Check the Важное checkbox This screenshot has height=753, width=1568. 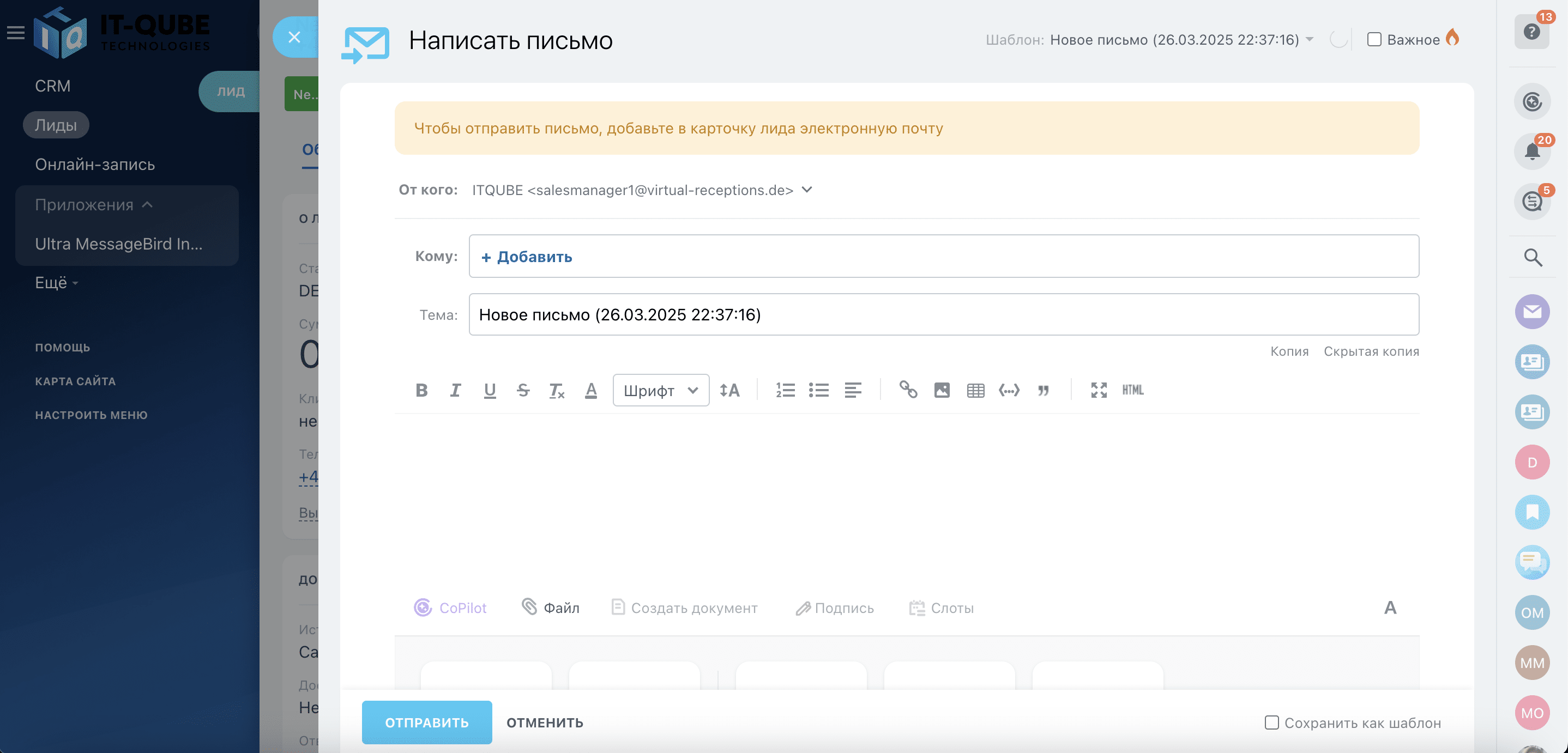pyautogui.click(x=1374, y=40)
